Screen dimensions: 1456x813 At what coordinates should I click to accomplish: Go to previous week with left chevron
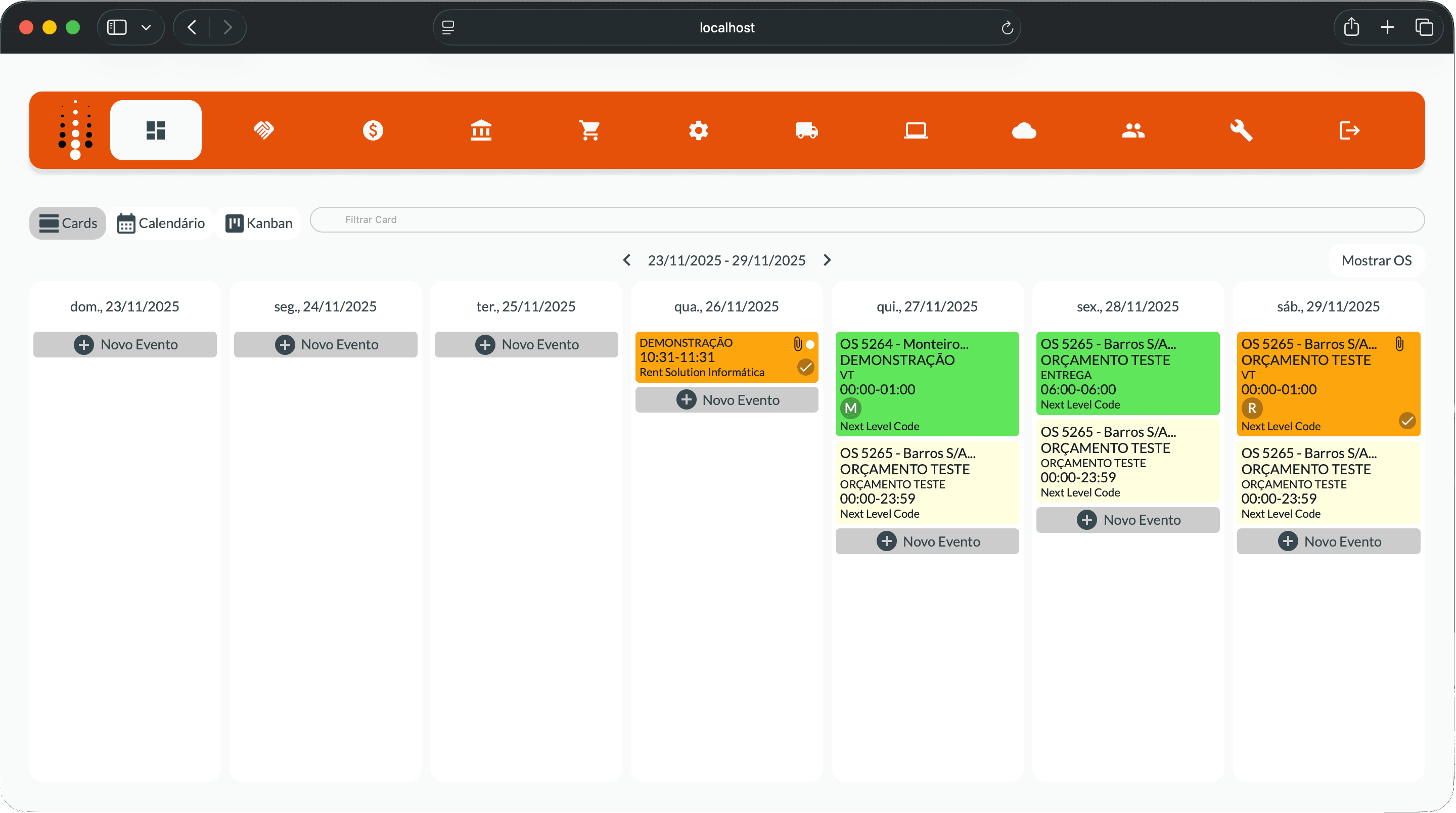click(626, 260)
